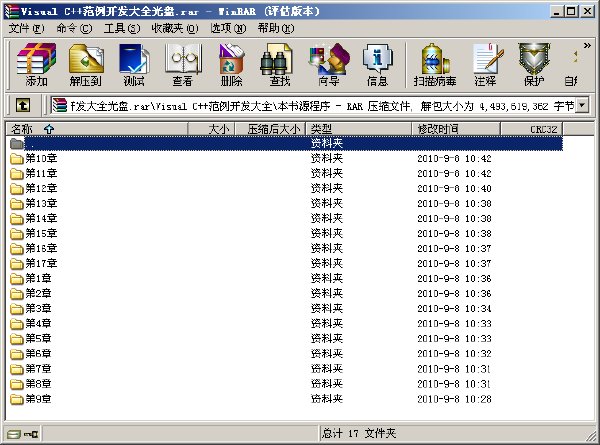Open the 收藏夹(O) menu
The width and height of the screenshot is (600, 445).
[174, 28]
